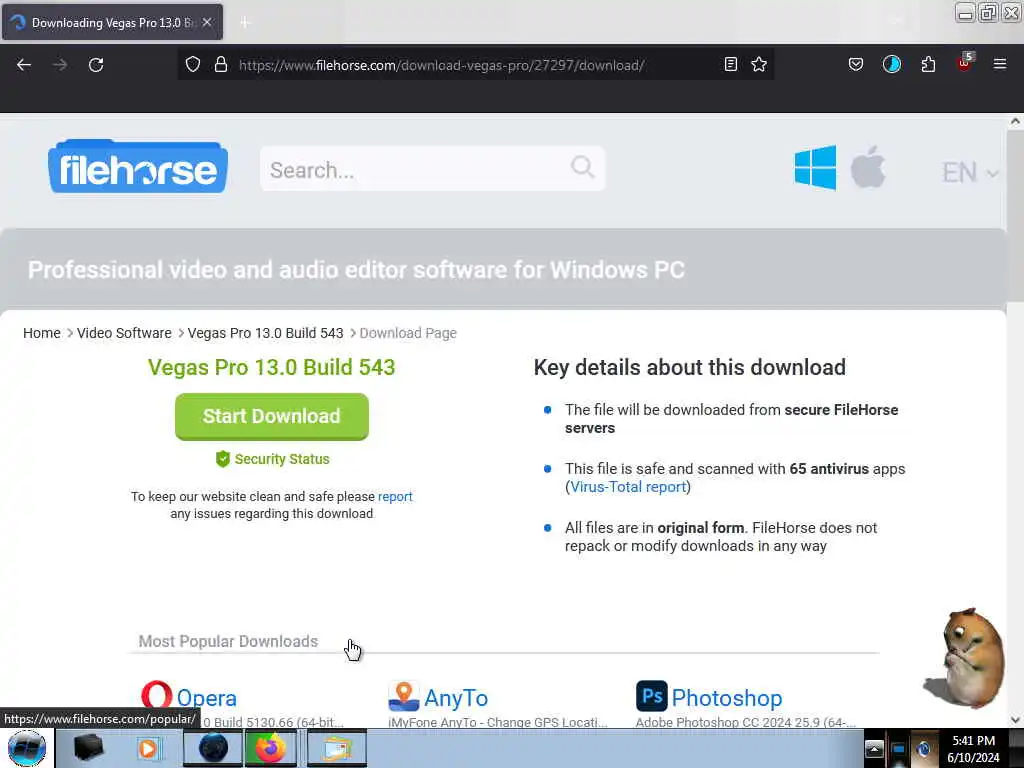This screenshot has width=1024, height=768.
Task: Open the blue circular profile icon
Action: pos(891,64)
